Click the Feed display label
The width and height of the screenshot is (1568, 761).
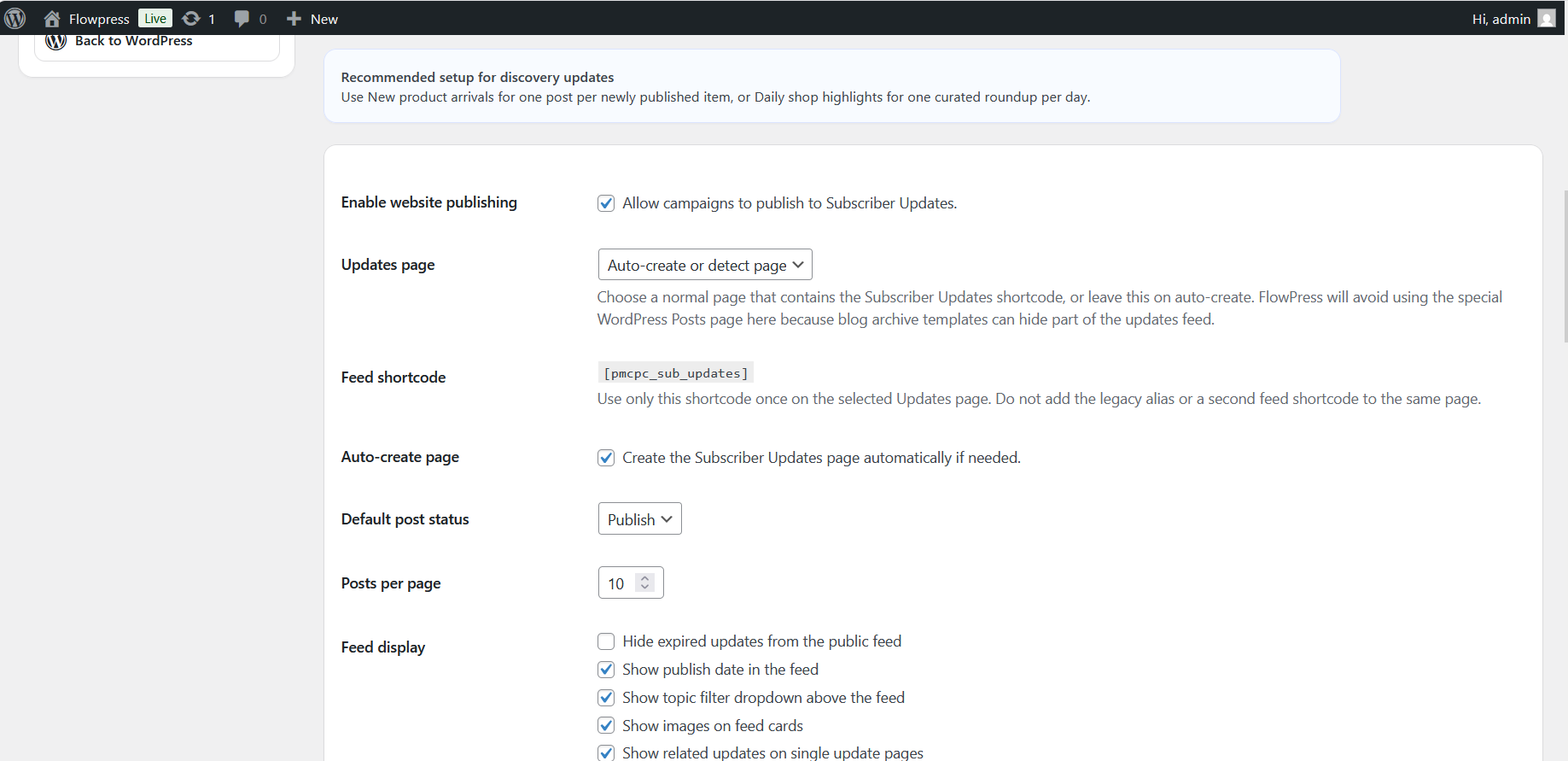pos(383,647)
